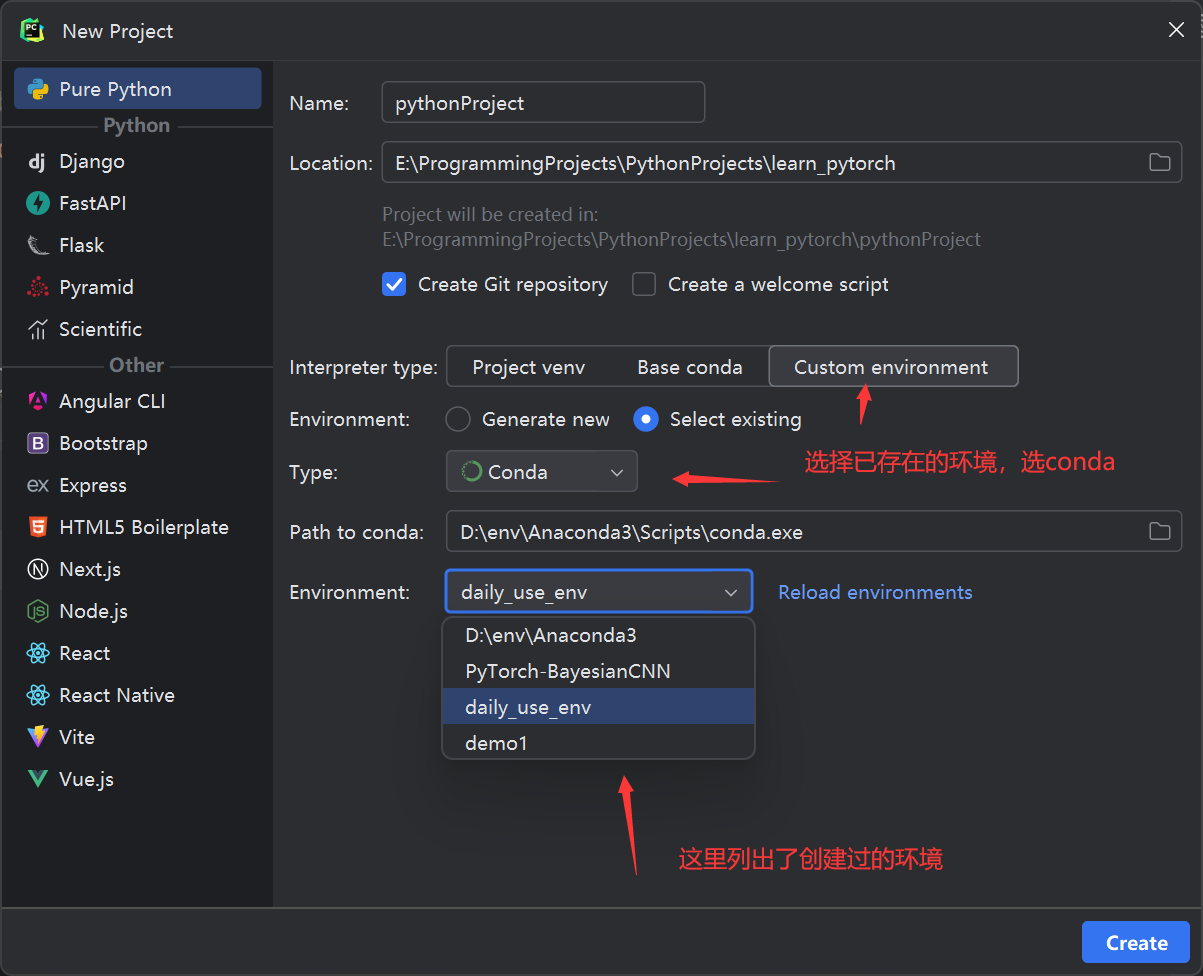The height and width of the screenshot is (976, 1203).
Task: Click the FastAPI lightning icon
Action: (x=38, y=203)
